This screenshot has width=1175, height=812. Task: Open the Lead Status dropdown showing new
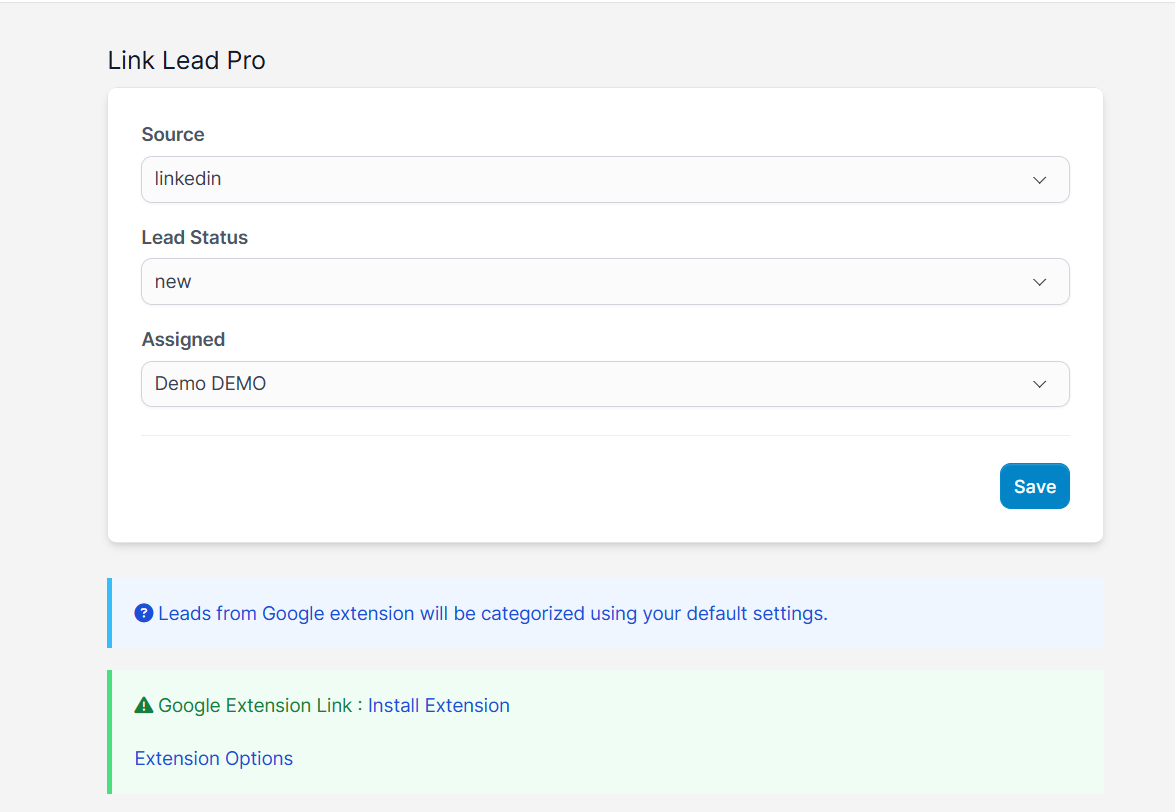pyautogui.click(x=605, y=282)
